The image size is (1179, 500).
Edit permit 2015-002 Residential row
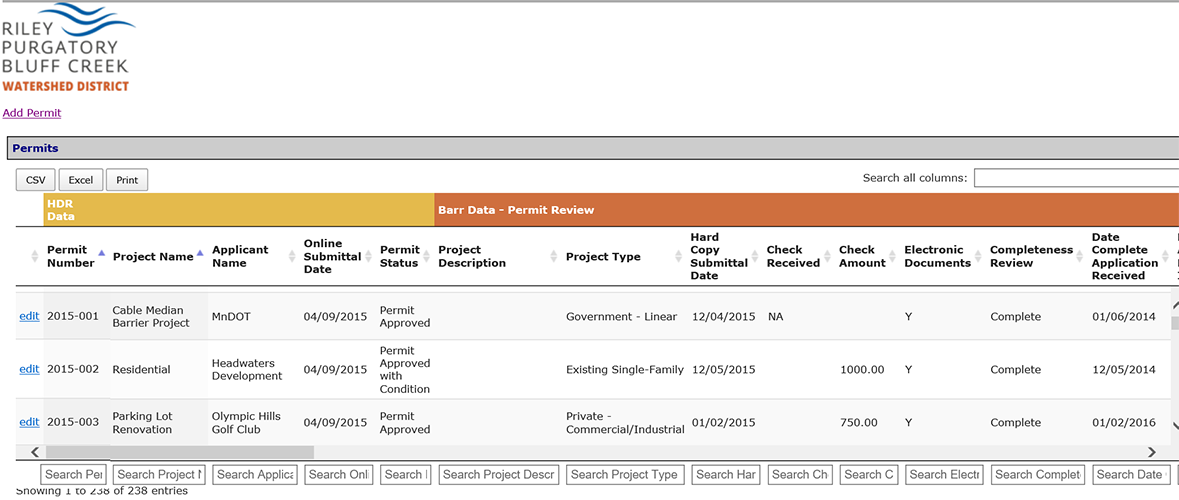pos(29,369)
